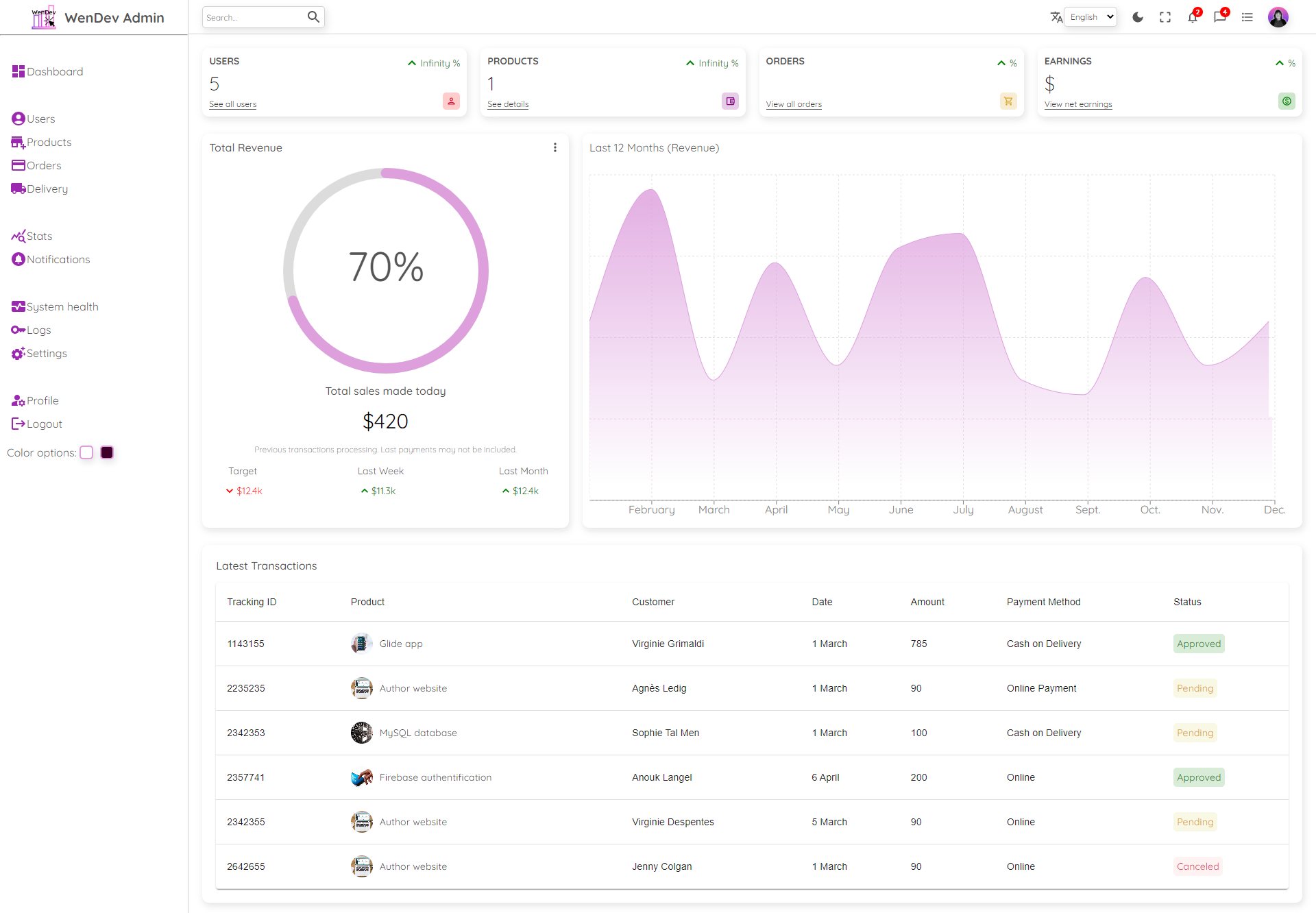Click the Stats sidebar icon
The image size is (1316, 913).
pyautogui.click(x=18, y=236)
